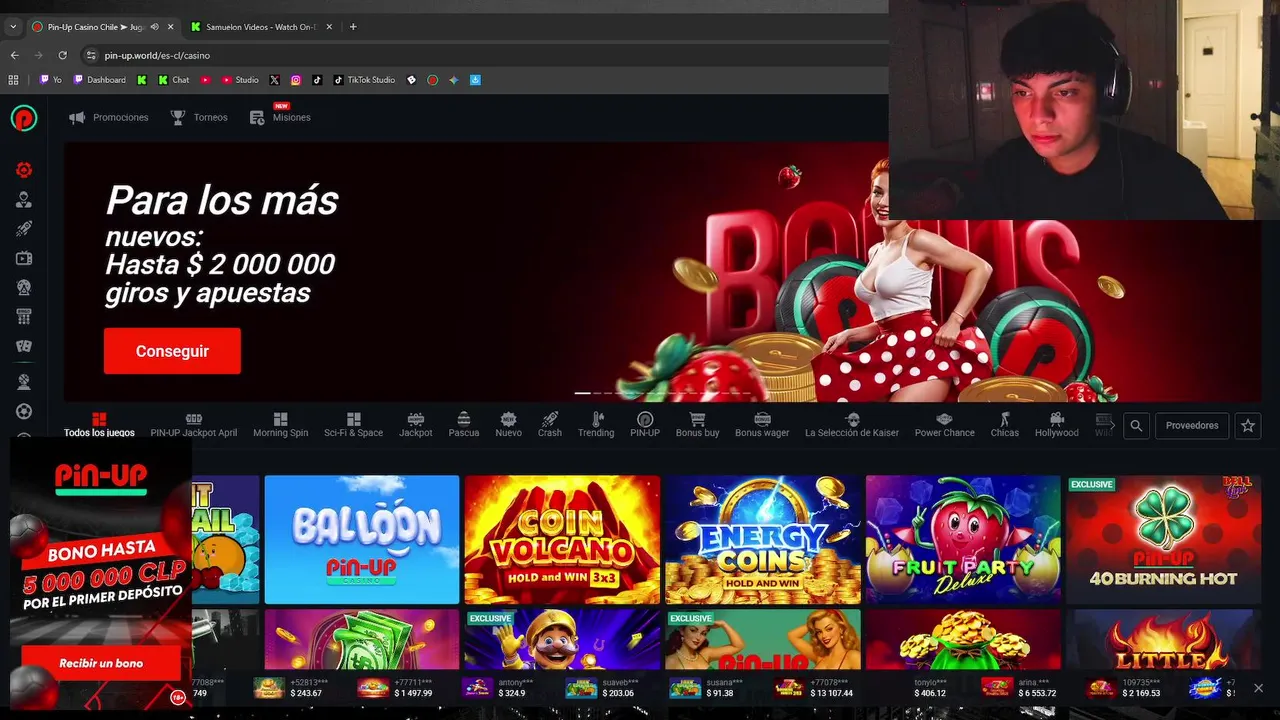Click the category scroll right arrow

click(x=1112, y=426)
